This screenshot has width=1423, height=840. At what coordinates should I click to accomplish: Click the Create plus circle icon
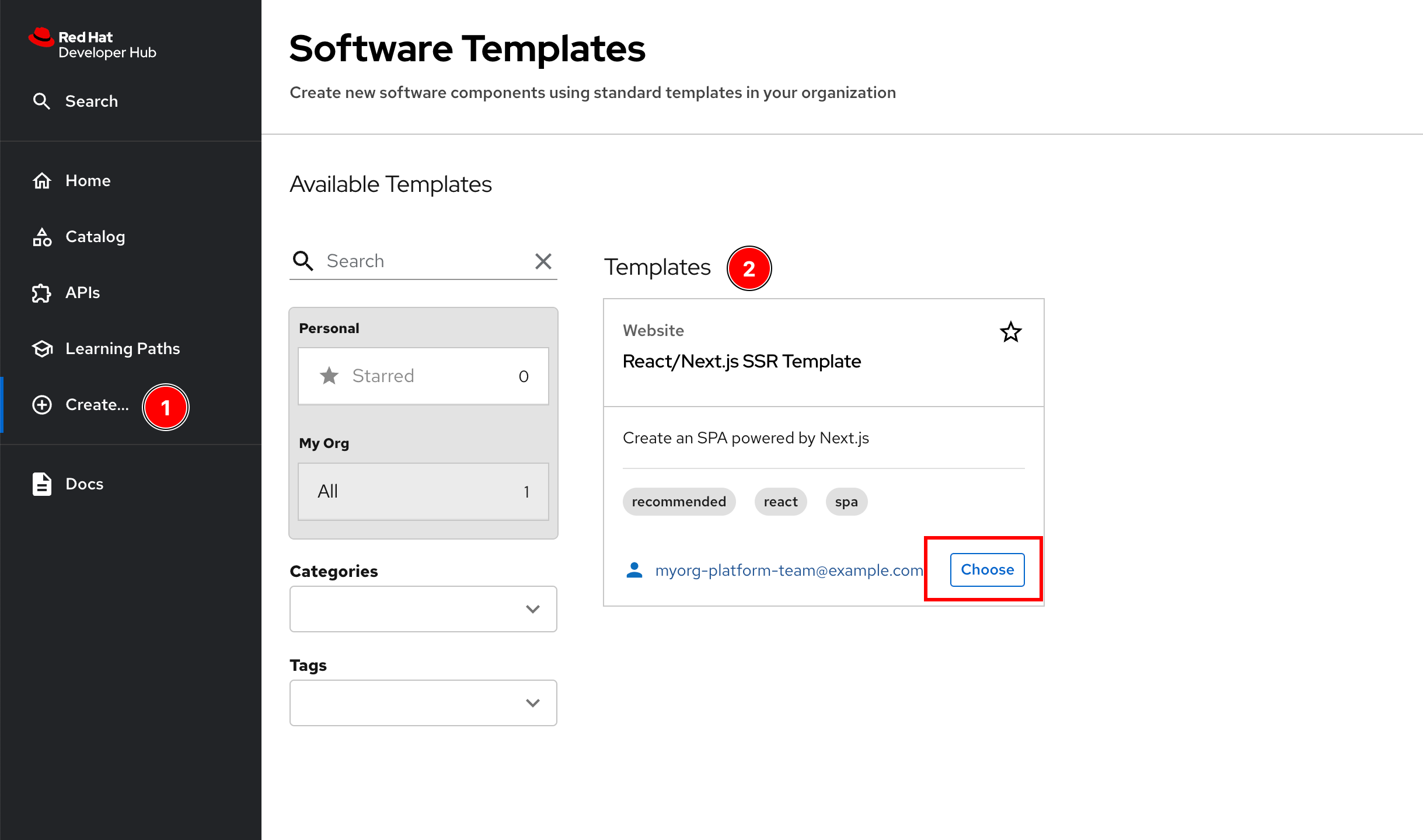pos(41,405)
